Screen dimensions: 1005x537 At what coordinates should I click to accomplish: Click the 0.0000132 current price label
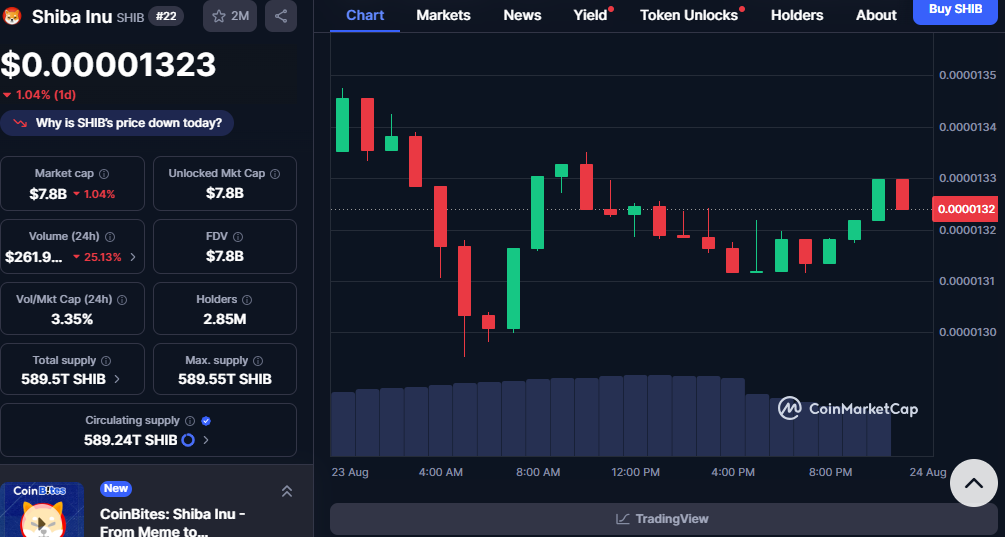pyautogui.click(x=967, y=209)
